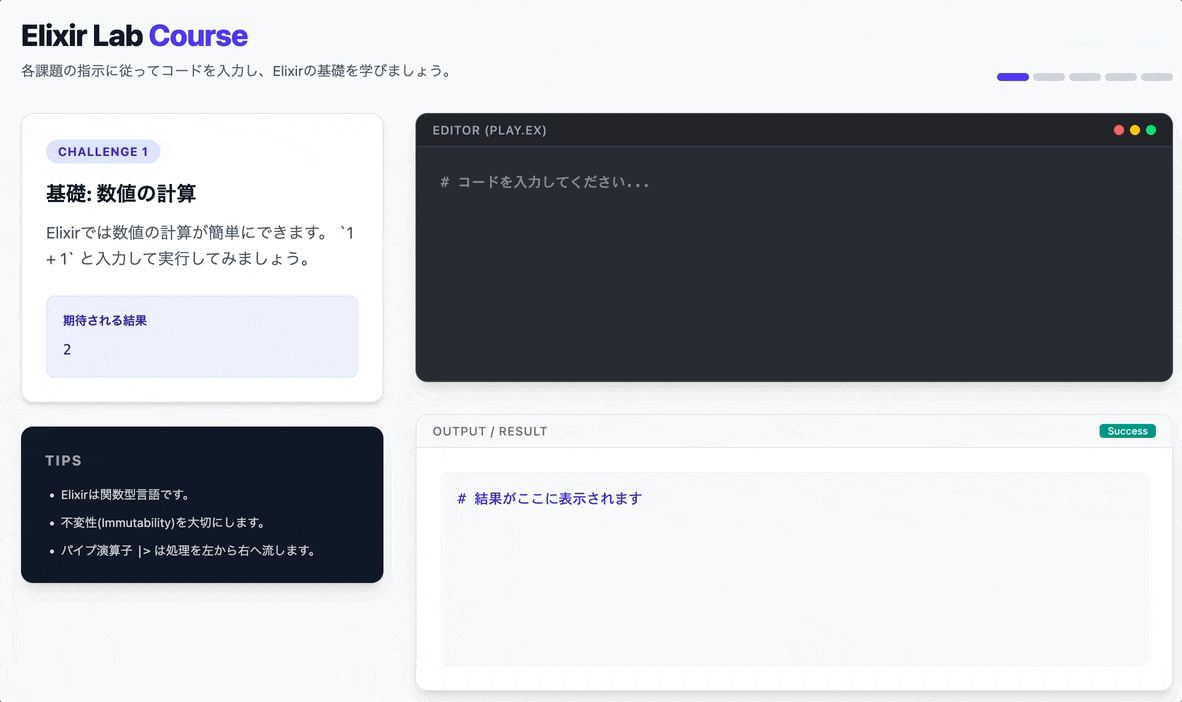1182x702 pixels.
Task: Advance to the final progress step
Action: pyautogui.click(x=1156, y=76)
